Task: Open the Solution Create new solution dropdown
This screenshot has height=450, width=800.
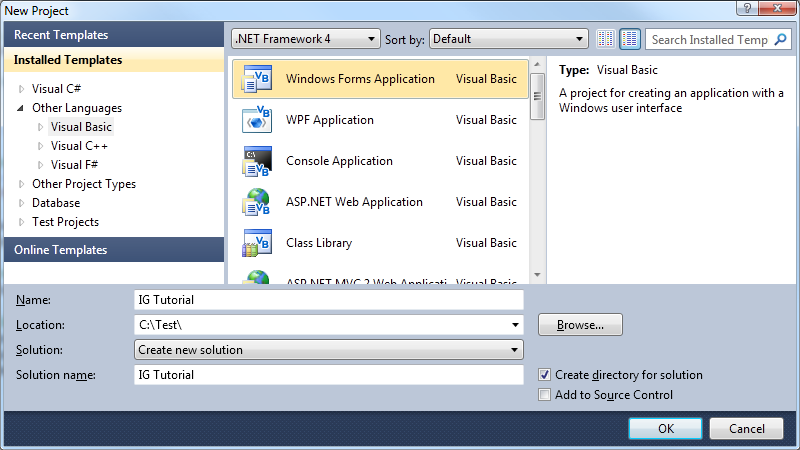Action: click(x=329, y=350)
